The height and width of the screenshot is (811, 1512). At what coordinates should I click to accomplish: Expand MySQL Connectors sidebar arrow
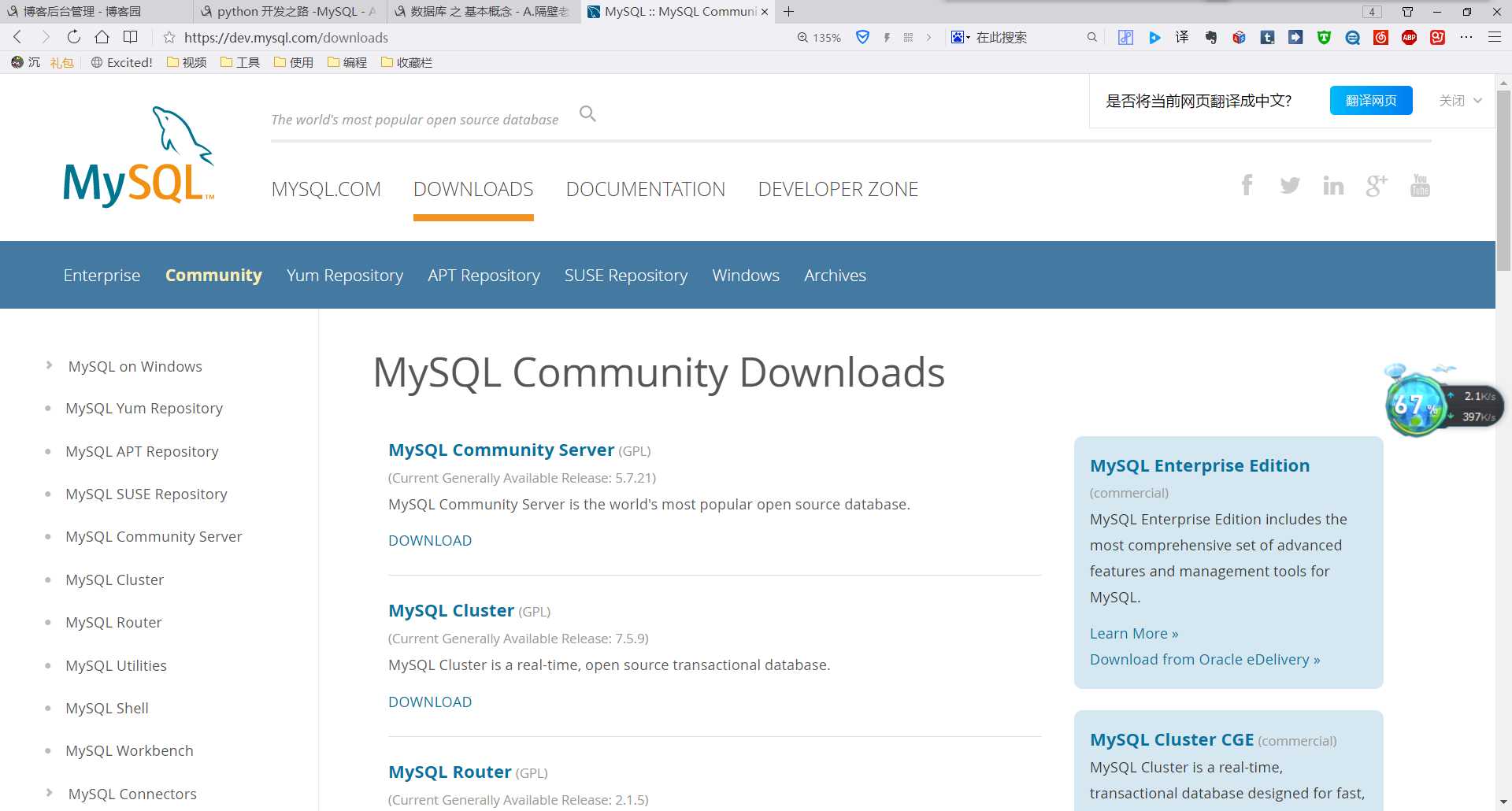point(49,793)
